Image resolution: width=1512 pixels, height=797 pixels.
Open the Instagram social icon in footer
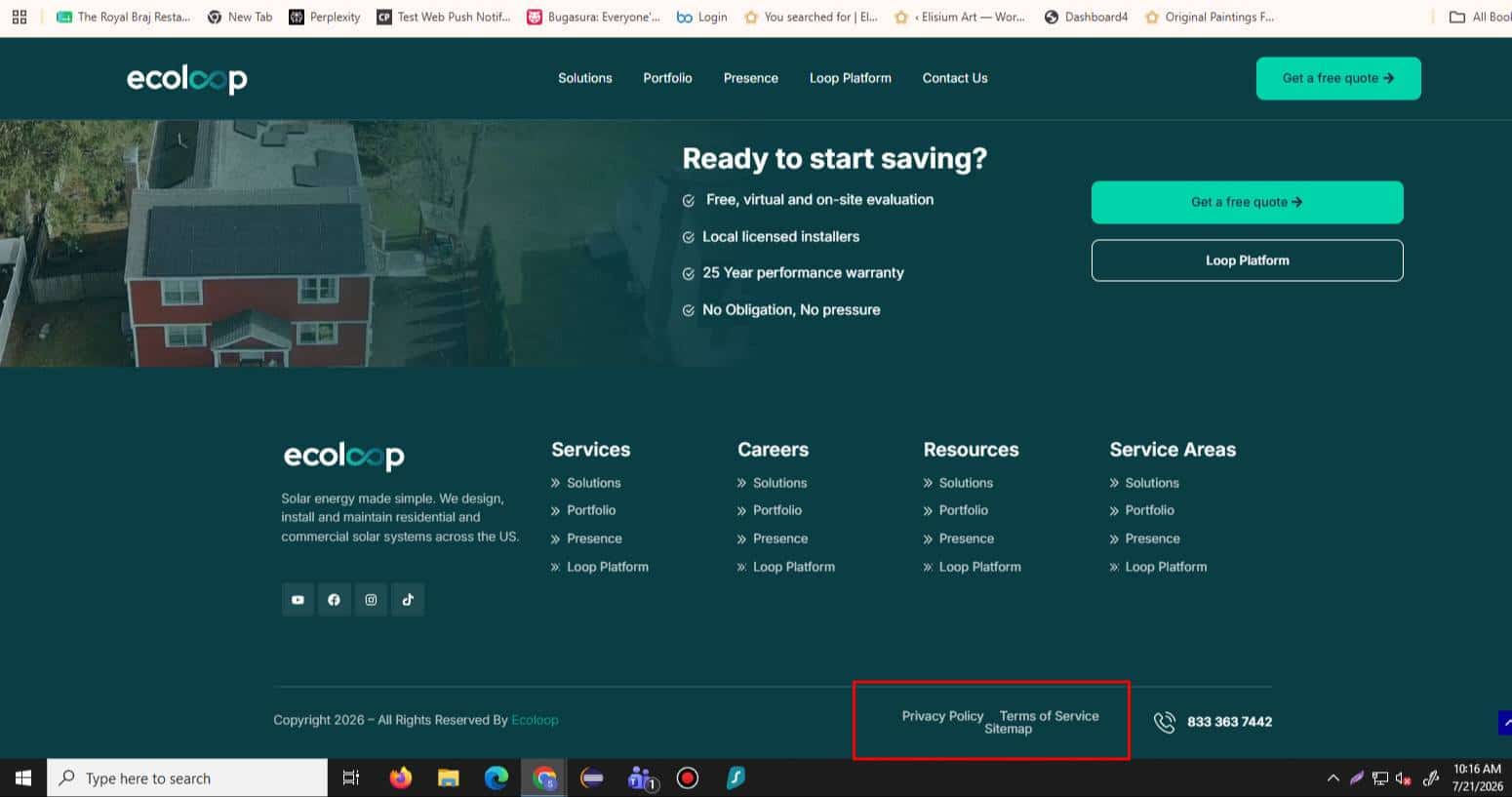[x=371, y=600]
